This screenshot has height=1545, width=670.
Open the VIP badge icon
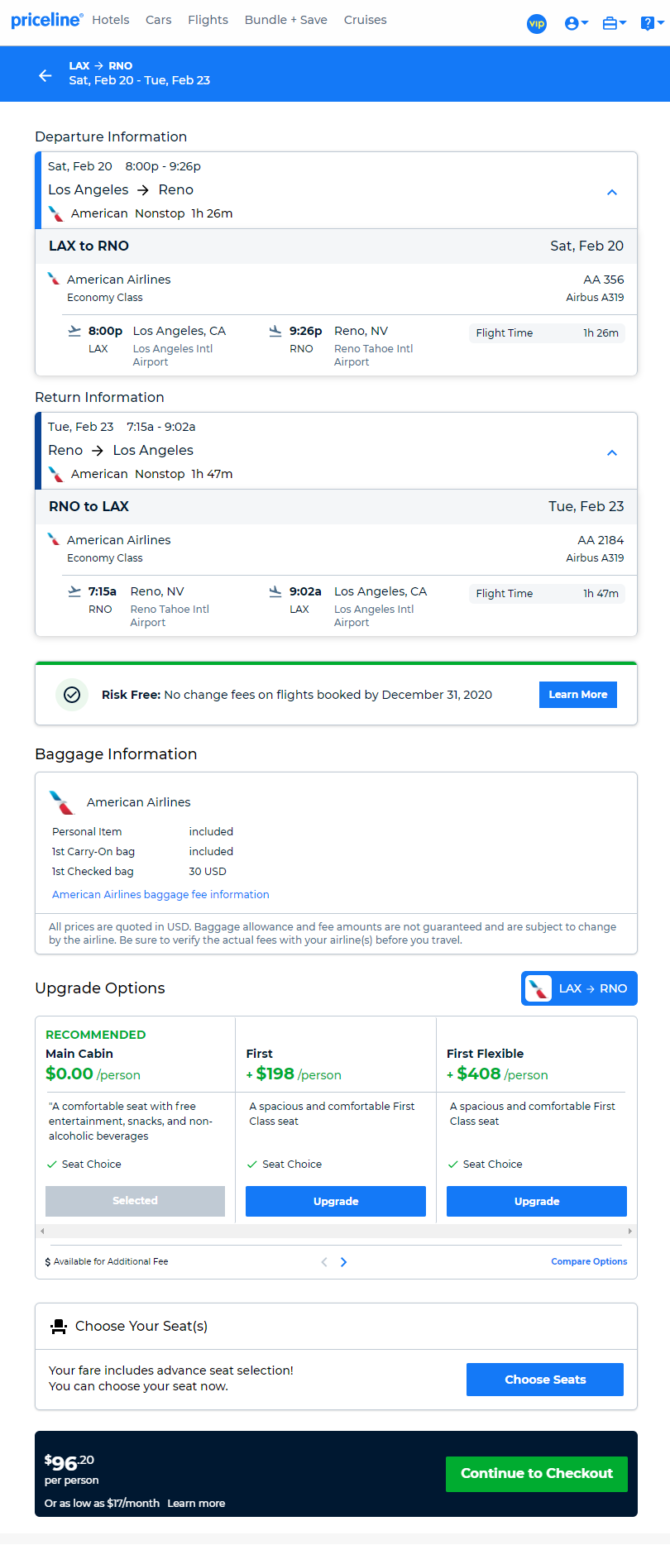pos(537,23)
